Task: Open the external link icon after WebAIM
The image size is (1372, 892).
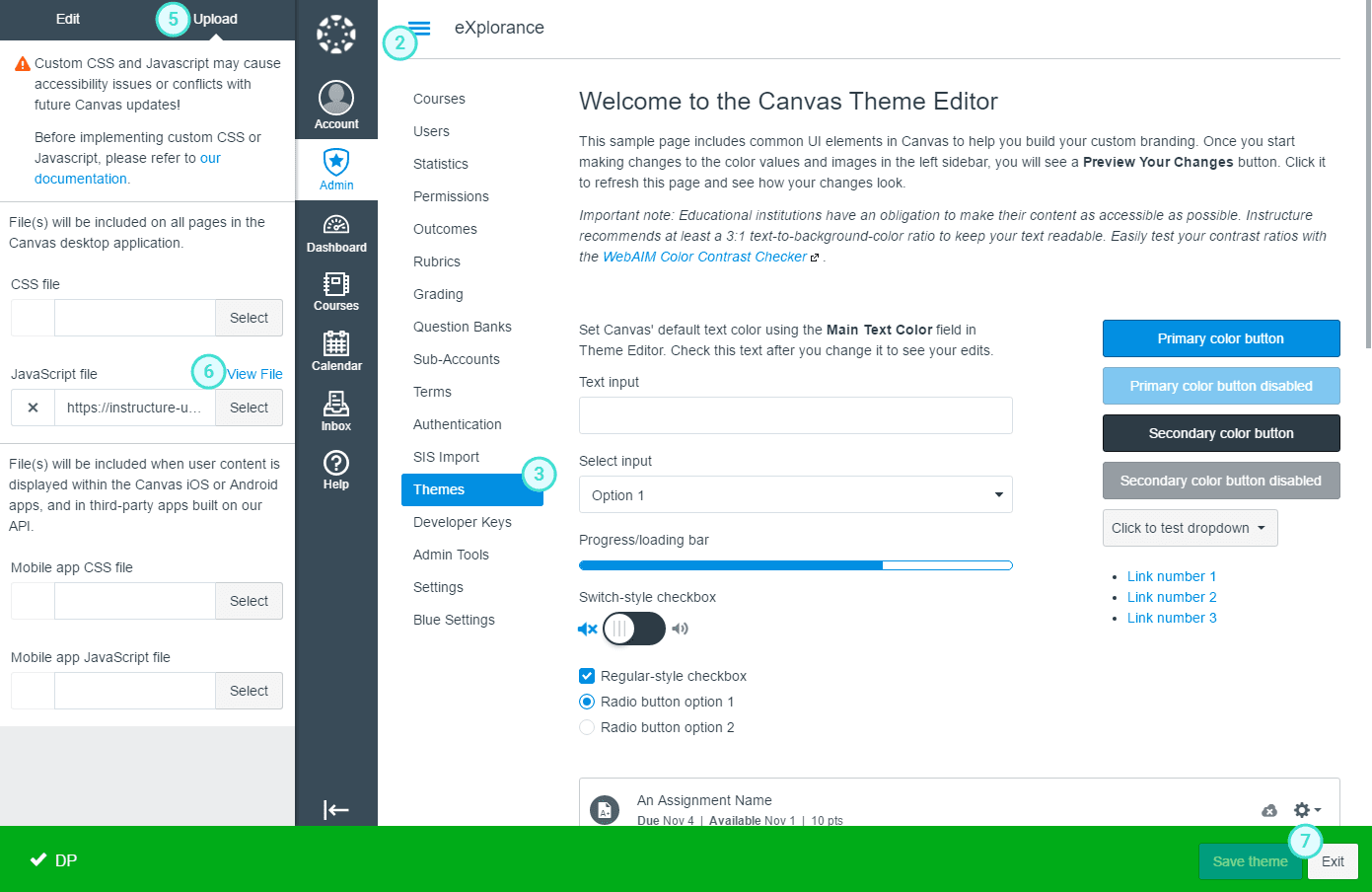Action: point(815,258)
